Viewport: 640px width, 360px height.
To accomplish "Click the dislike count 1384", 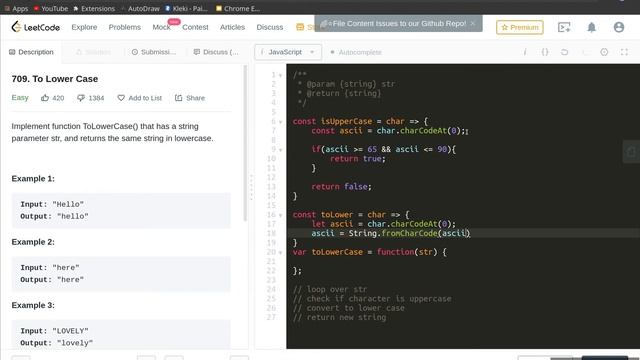I will (x=96, y=98).
